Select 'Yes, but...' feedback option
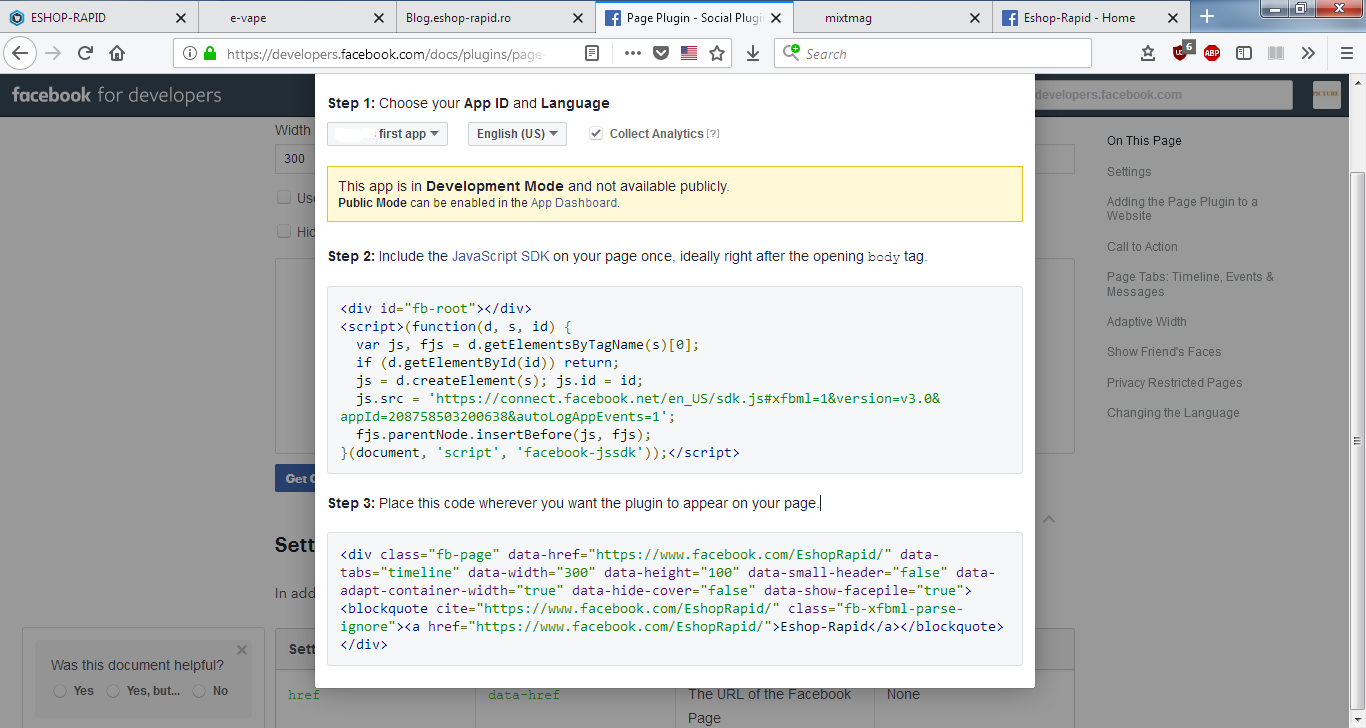Viewport: 1366px width, 728px height. tap(113, 691)
